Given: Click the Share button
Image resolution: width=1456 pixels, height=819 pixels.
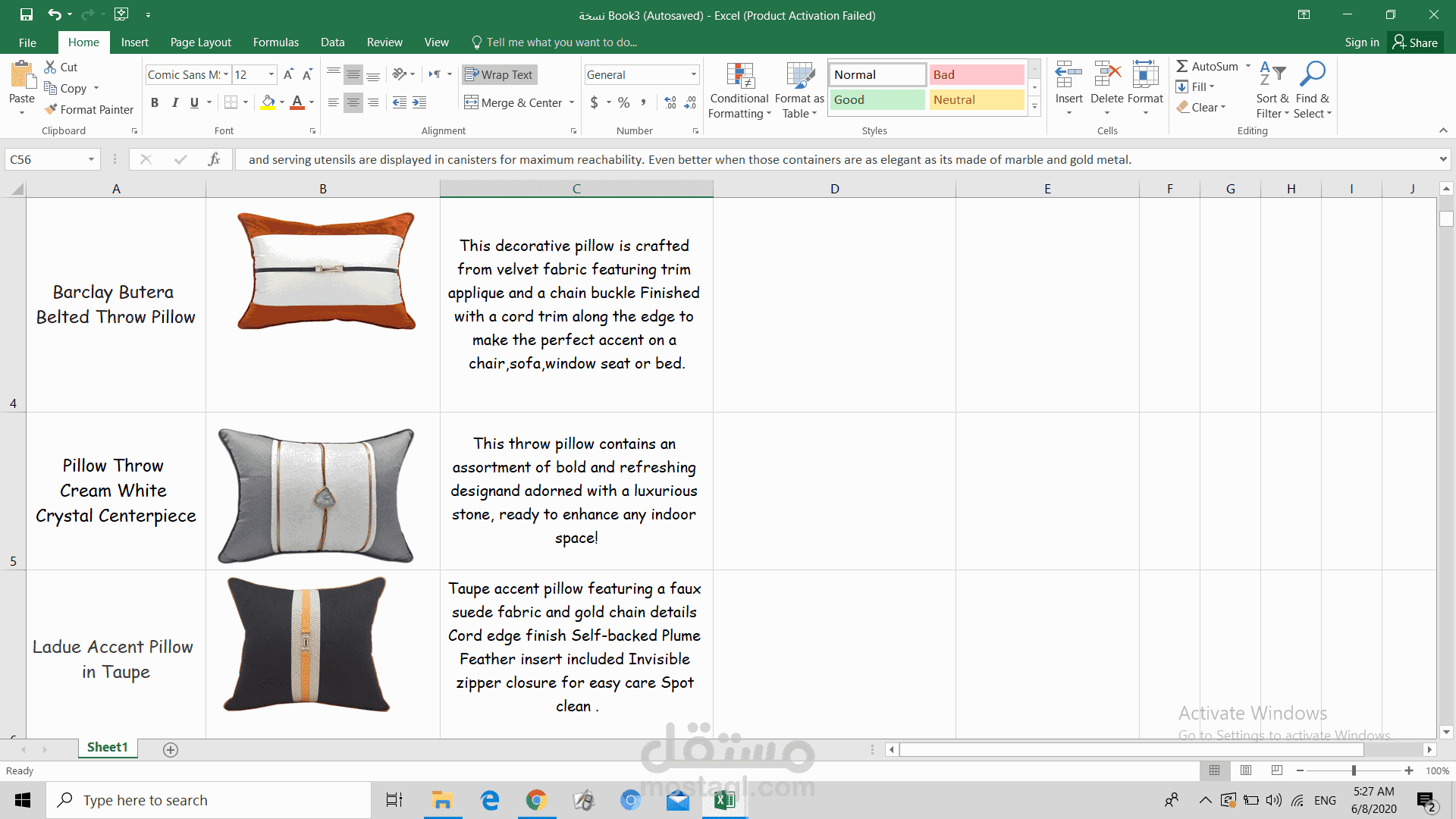Looking at the screenshot, I should pos(1415,42).
